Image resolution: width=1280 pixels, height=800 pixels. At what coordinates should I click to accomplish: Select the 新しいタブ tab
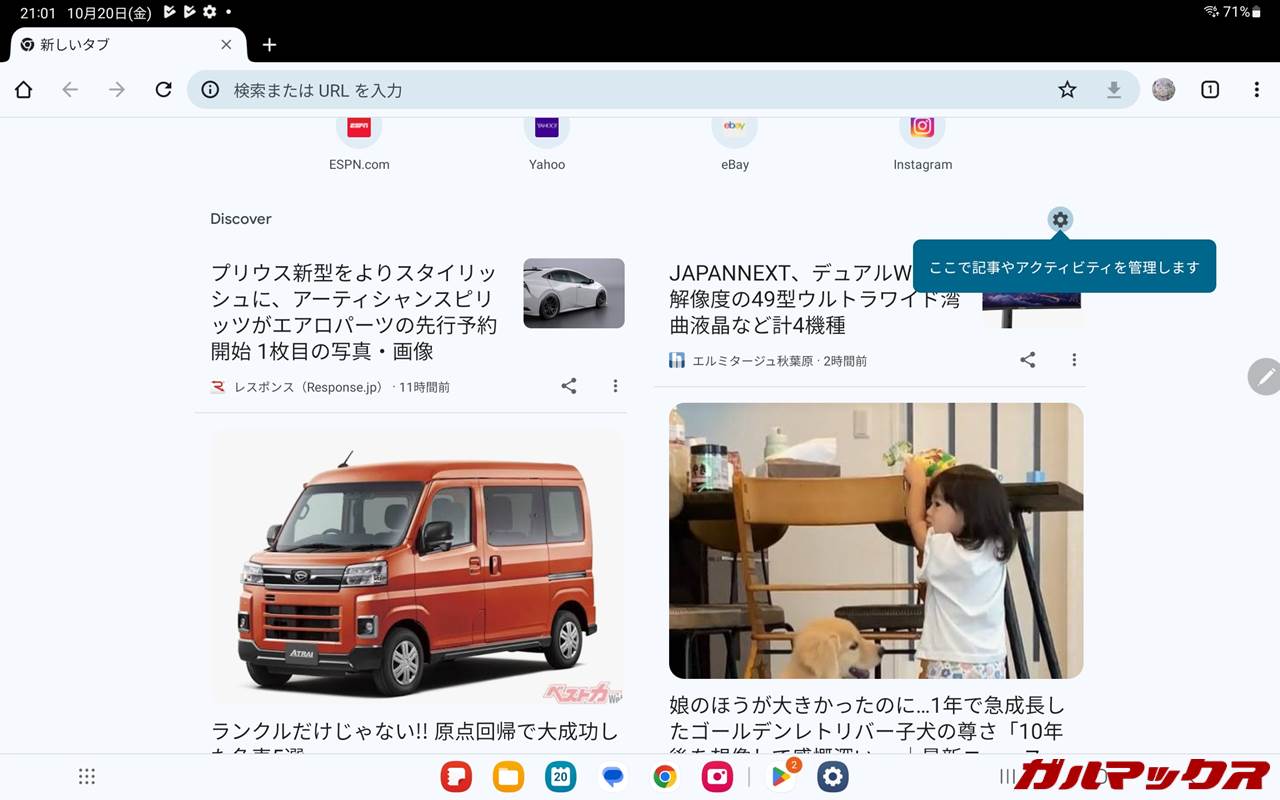pos(110,45)
